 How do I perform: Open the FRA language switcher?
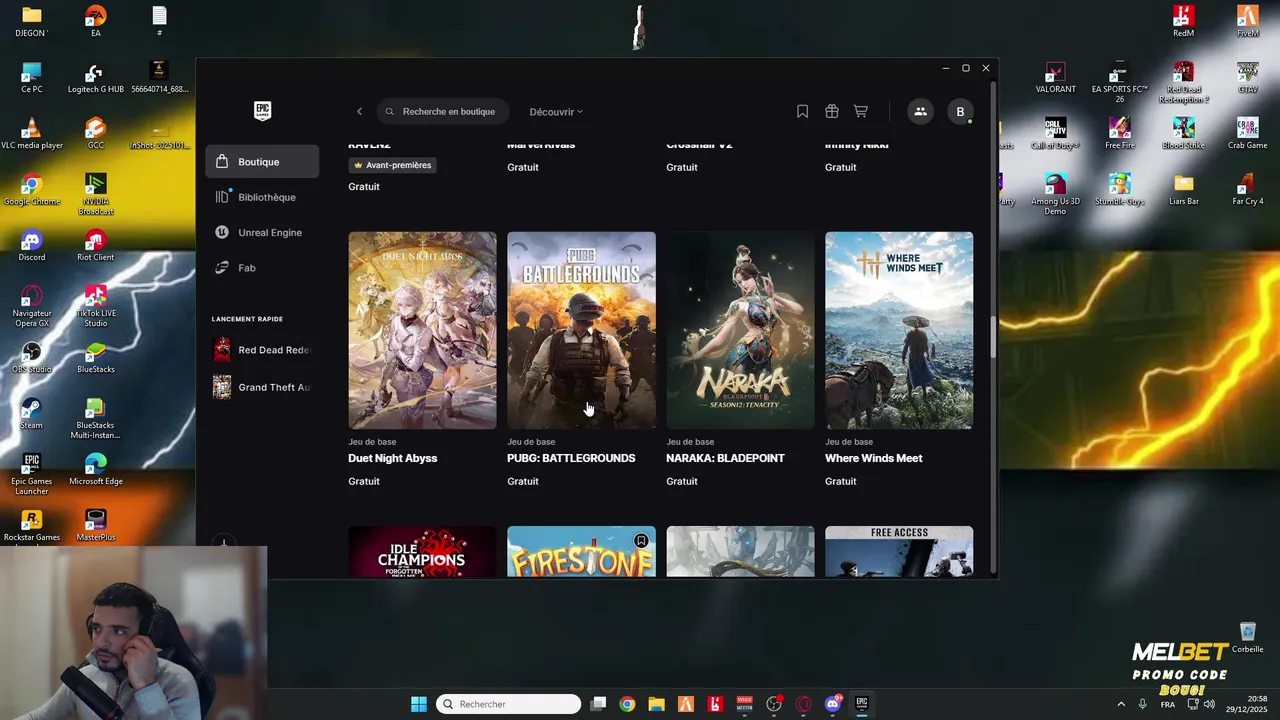tap(1167, 704)
